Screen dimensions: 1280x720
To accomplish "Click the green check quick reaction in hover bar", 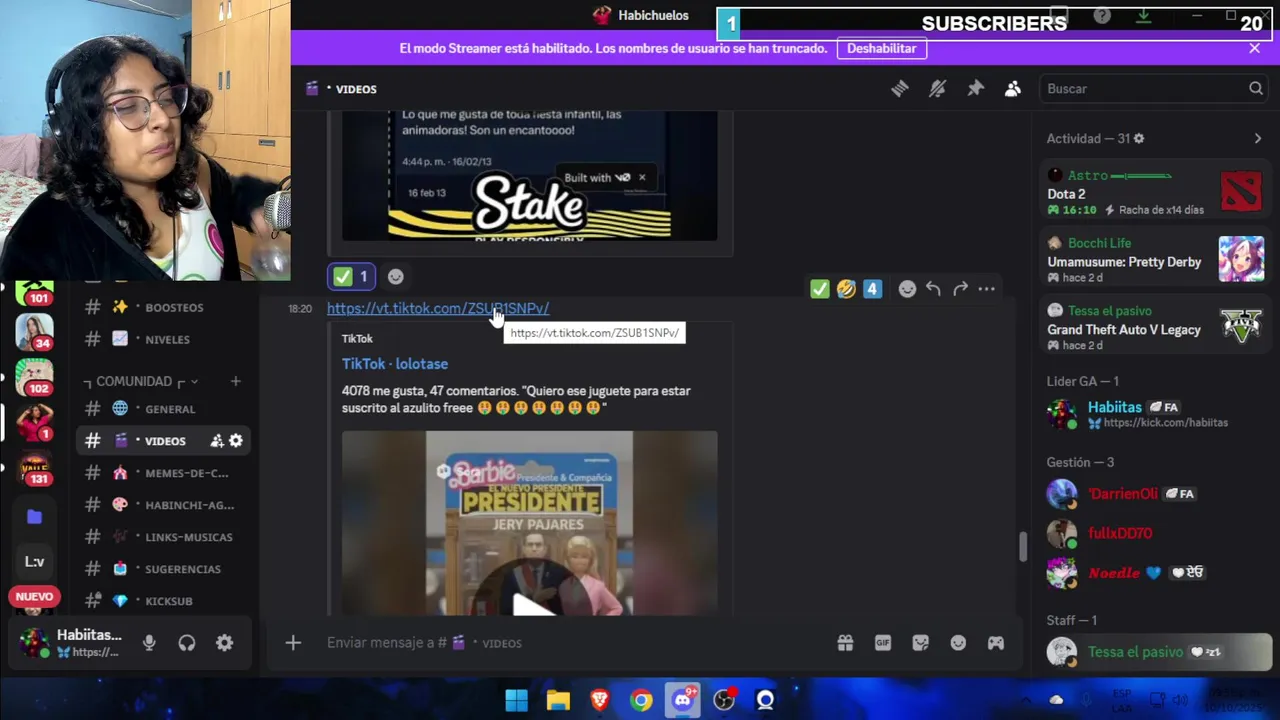I will tap(820, 289).
